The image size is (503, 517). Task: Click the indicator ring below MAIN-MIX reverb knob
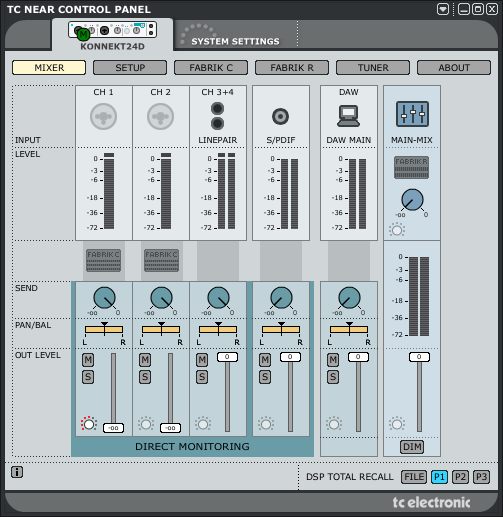pyautogui.click(x=397, y=230)
